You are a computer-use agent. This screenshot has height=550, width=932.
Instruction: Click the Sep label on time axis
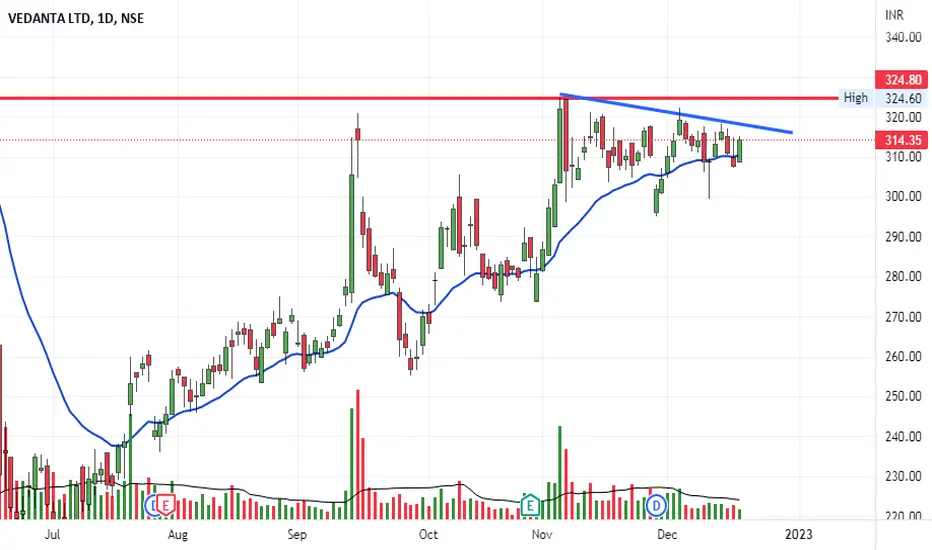(297, 535)
